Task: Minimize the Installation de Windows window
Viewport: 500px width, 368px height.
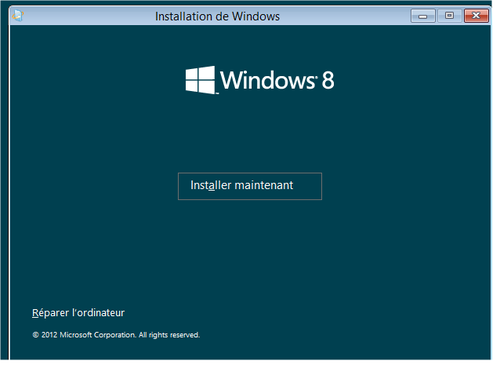Action: pyautogui.click(x=423, y=16)
